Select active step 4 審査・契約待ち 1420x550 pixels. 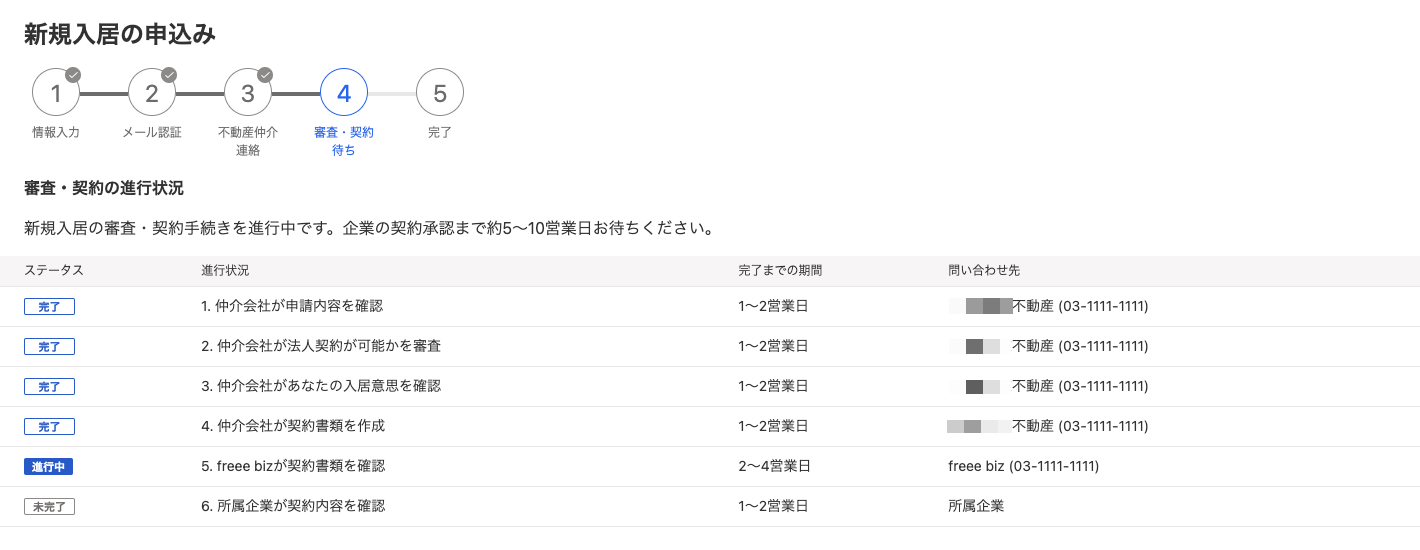[344, 93]
